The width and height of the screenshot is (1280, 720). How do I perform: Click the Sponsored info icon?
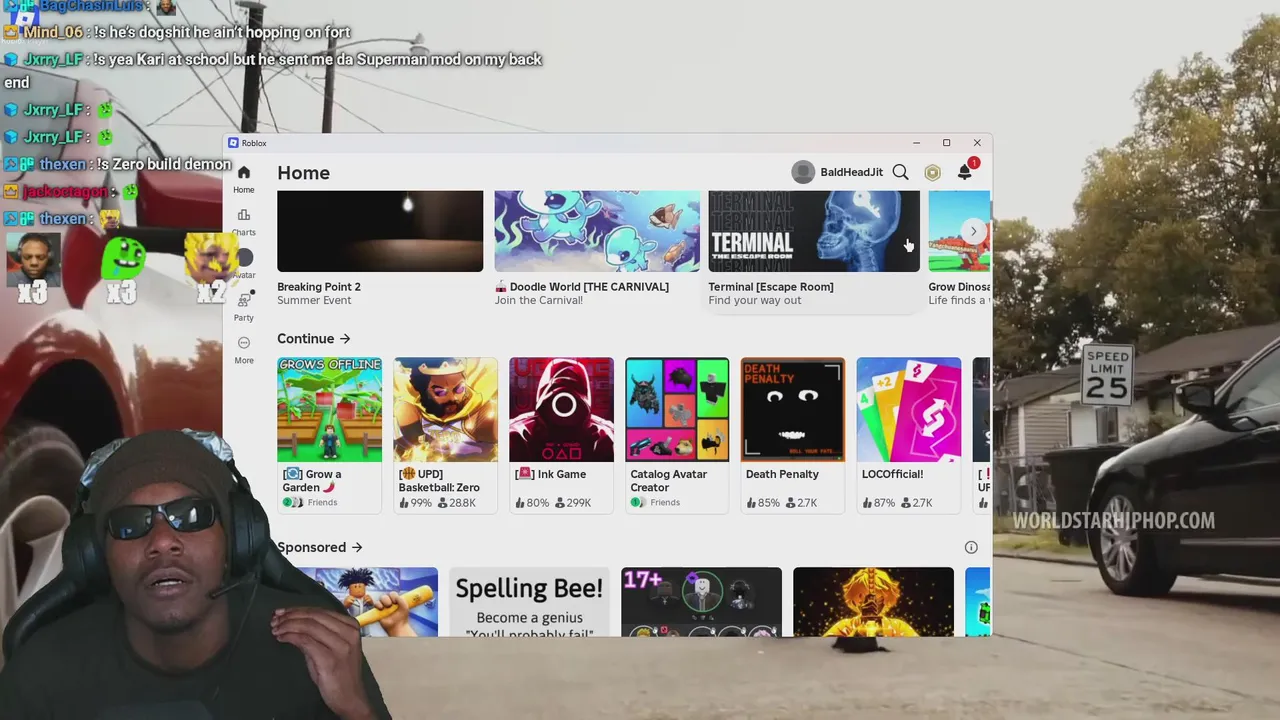pyautogui.click(x=971, y=547)
